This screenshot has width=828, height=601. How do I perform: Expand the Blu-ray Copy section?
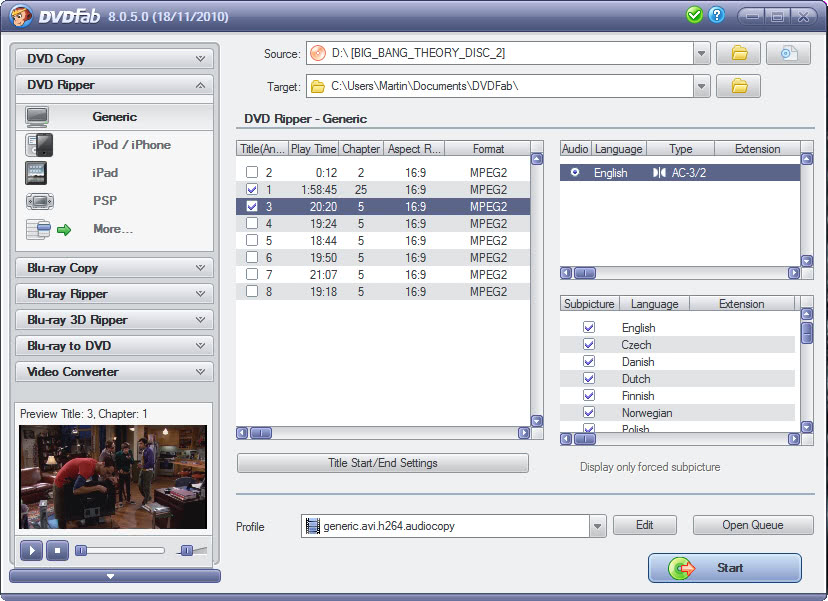point(115,268)
